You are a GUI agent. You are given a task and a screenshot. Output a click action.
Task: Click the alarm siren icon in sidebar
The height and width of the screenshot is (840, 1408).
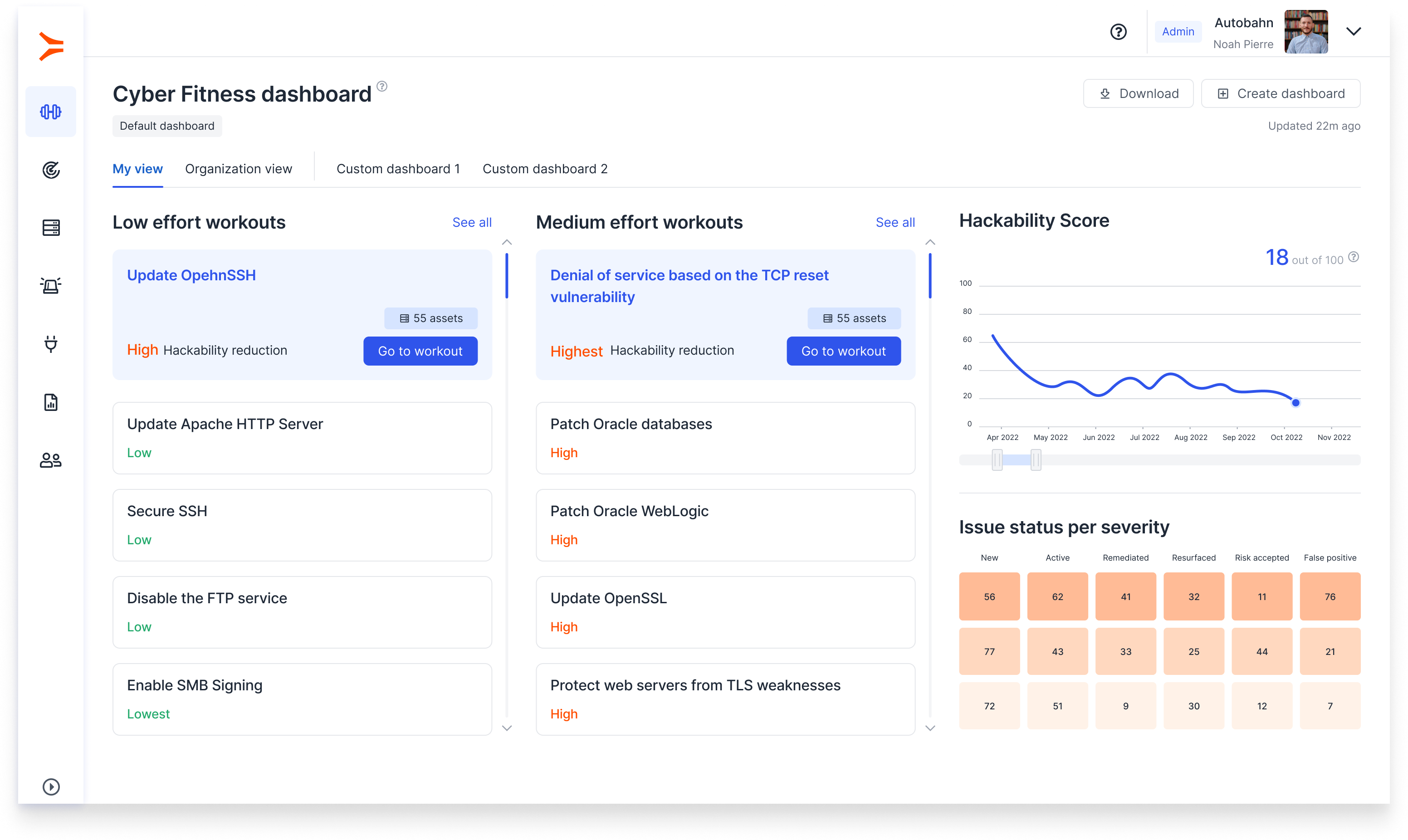(51, 286)
